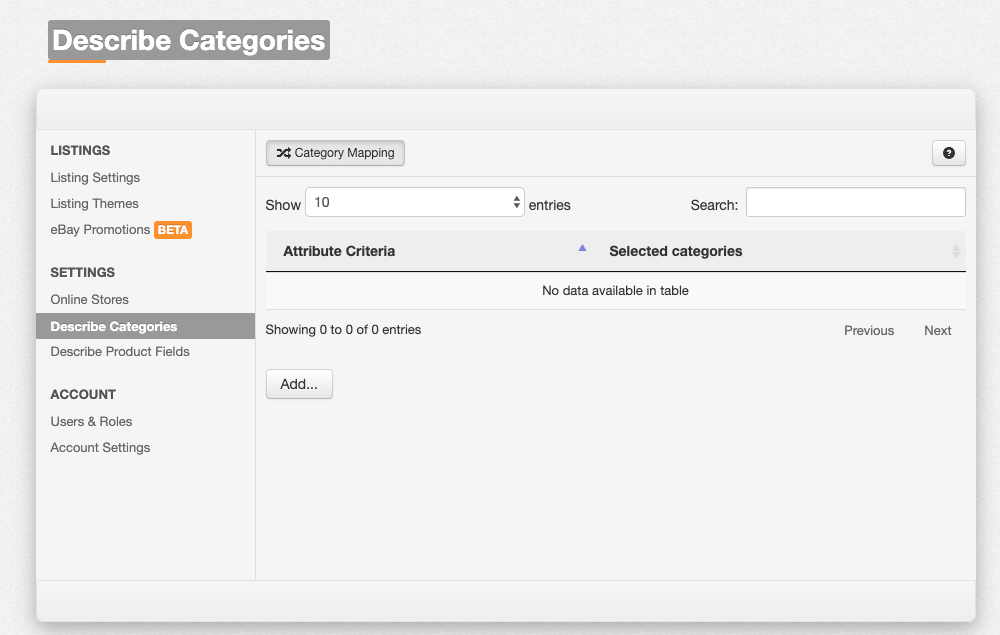Navigate to Listing Themes

pos(94,204)
